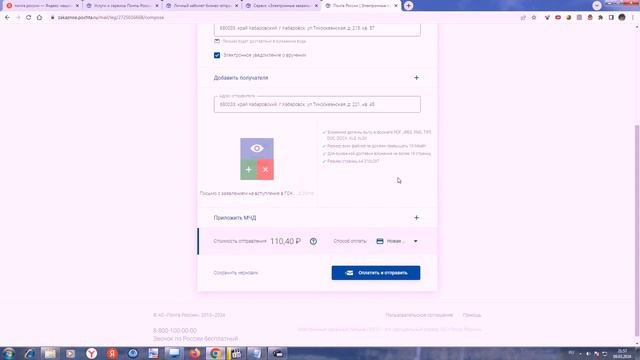
Task: Click the taskbar clock
Action: (622, 354)
